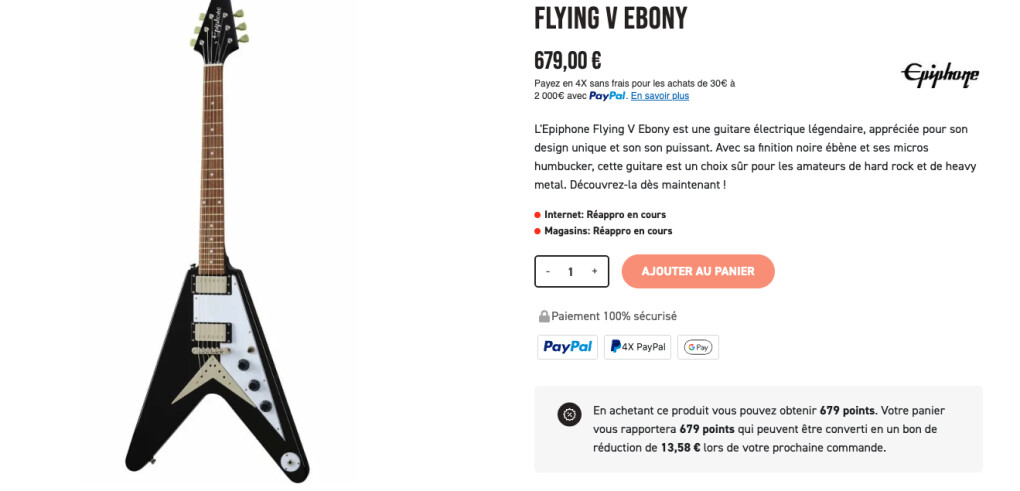Click the Paiement 100% sécurisé label
The image size is (1020, 491).
tap(614, 316)
